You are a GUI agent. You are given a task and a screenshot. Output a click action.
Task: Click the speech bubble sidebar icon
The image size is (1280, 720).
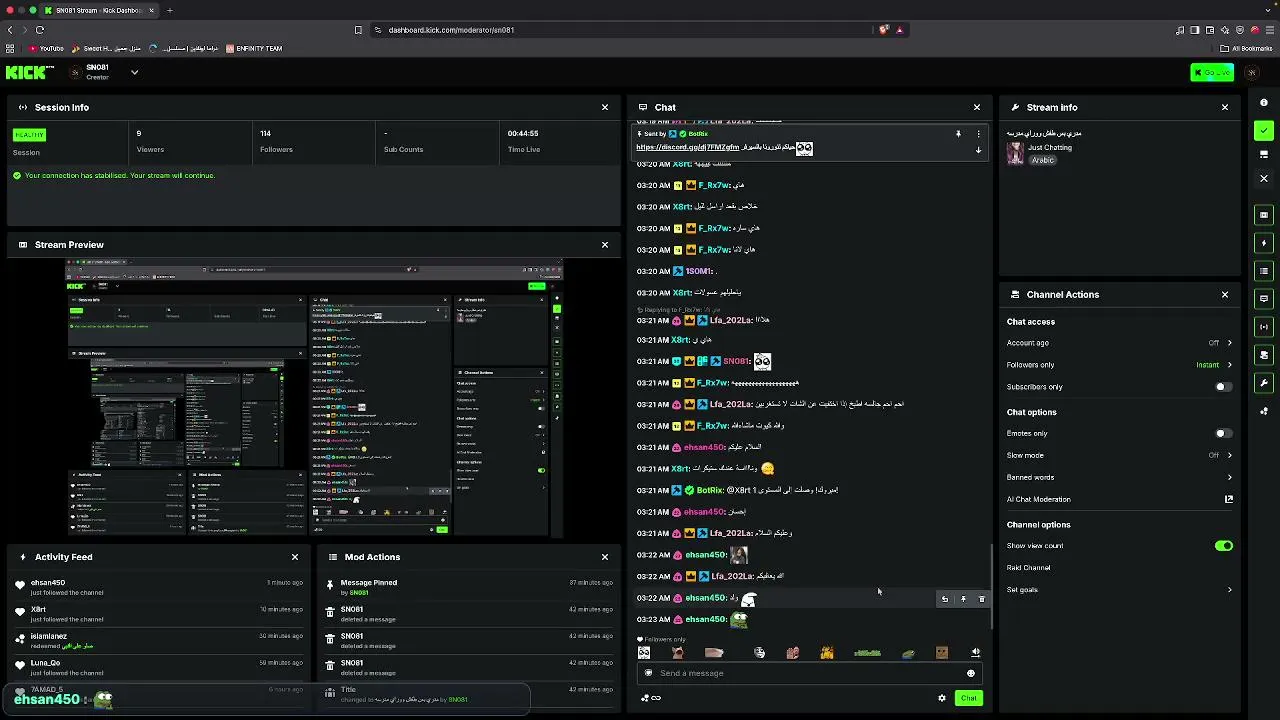tap(1264, 299)
